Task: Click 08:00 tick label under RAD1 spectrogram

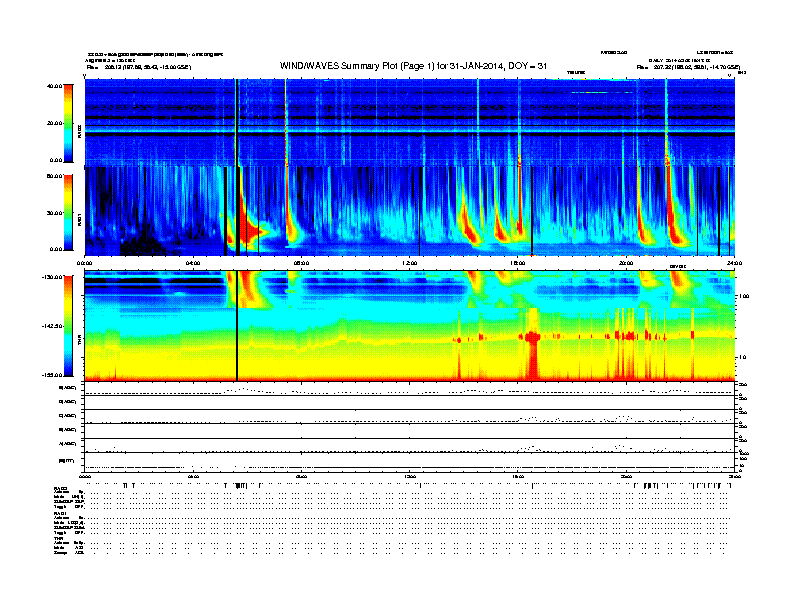Action: 301,263
